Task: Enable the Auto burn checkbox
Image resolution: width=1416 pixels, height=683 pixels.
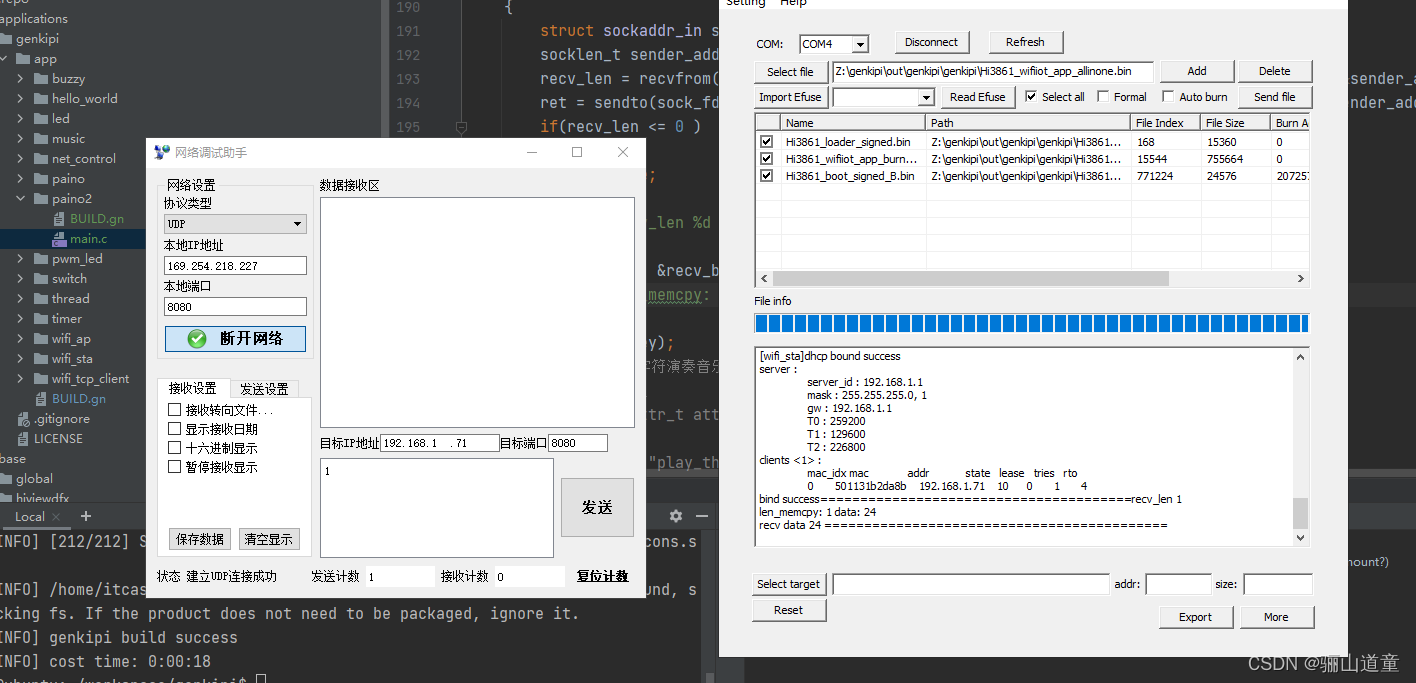Action: [x=1168, y=97]
